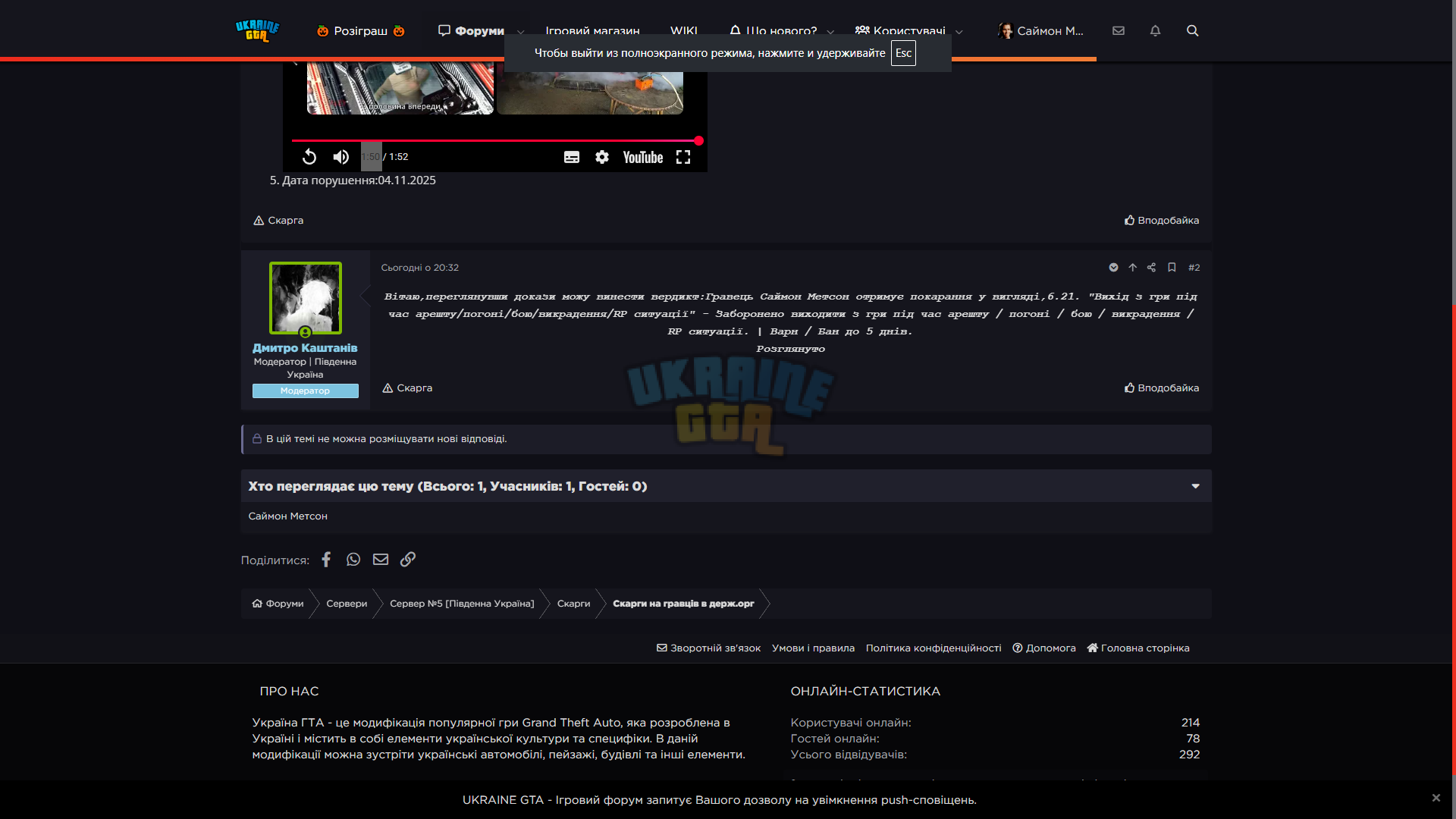Open the Ігровий магазин menu item
1456x819 pixels.
click(x=592, y=31)
